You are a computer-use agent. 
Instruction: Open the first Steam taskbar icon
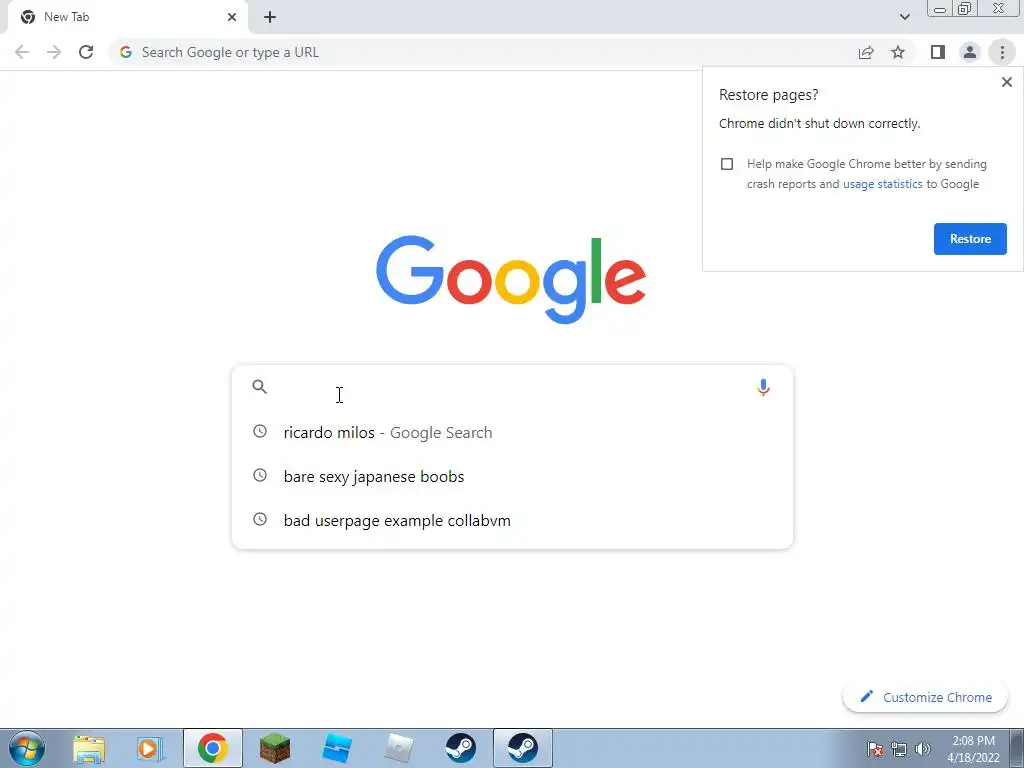pos(460,748)
